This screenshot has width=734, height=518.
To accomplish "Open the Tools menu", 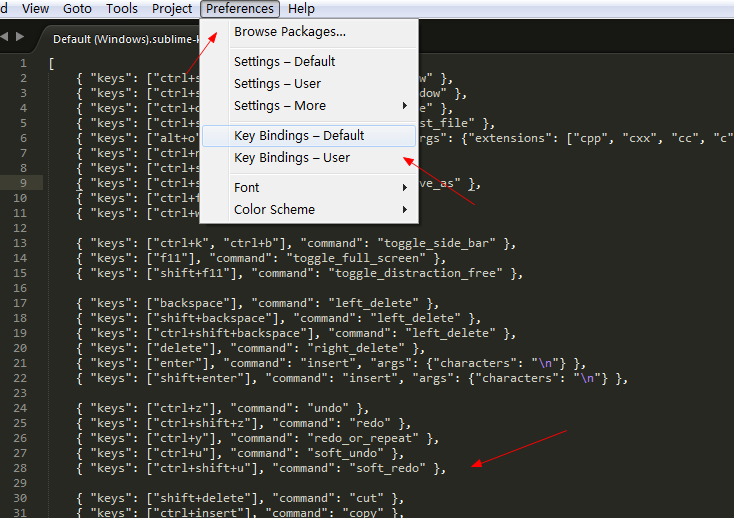I will (122, 8).
